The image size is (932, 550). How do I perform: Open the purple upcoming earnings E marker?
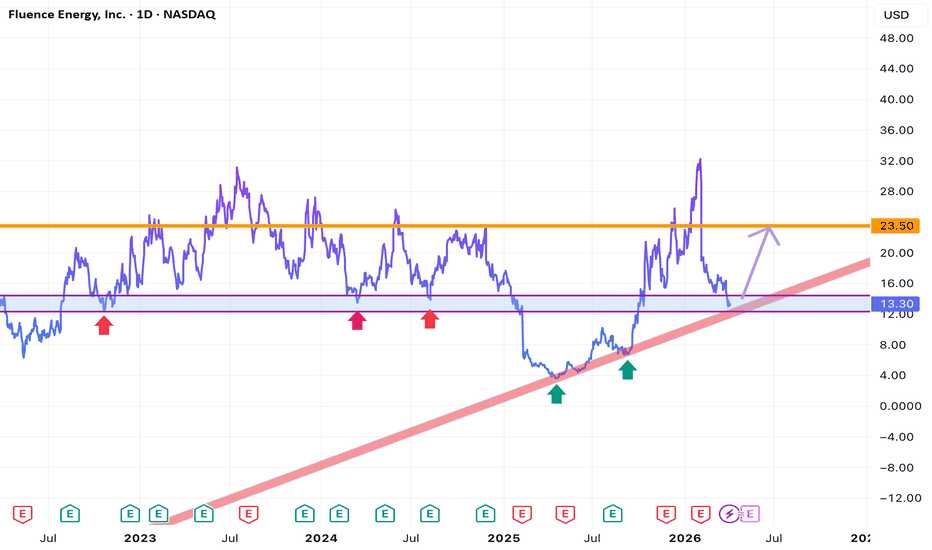(x=750, y=514)
